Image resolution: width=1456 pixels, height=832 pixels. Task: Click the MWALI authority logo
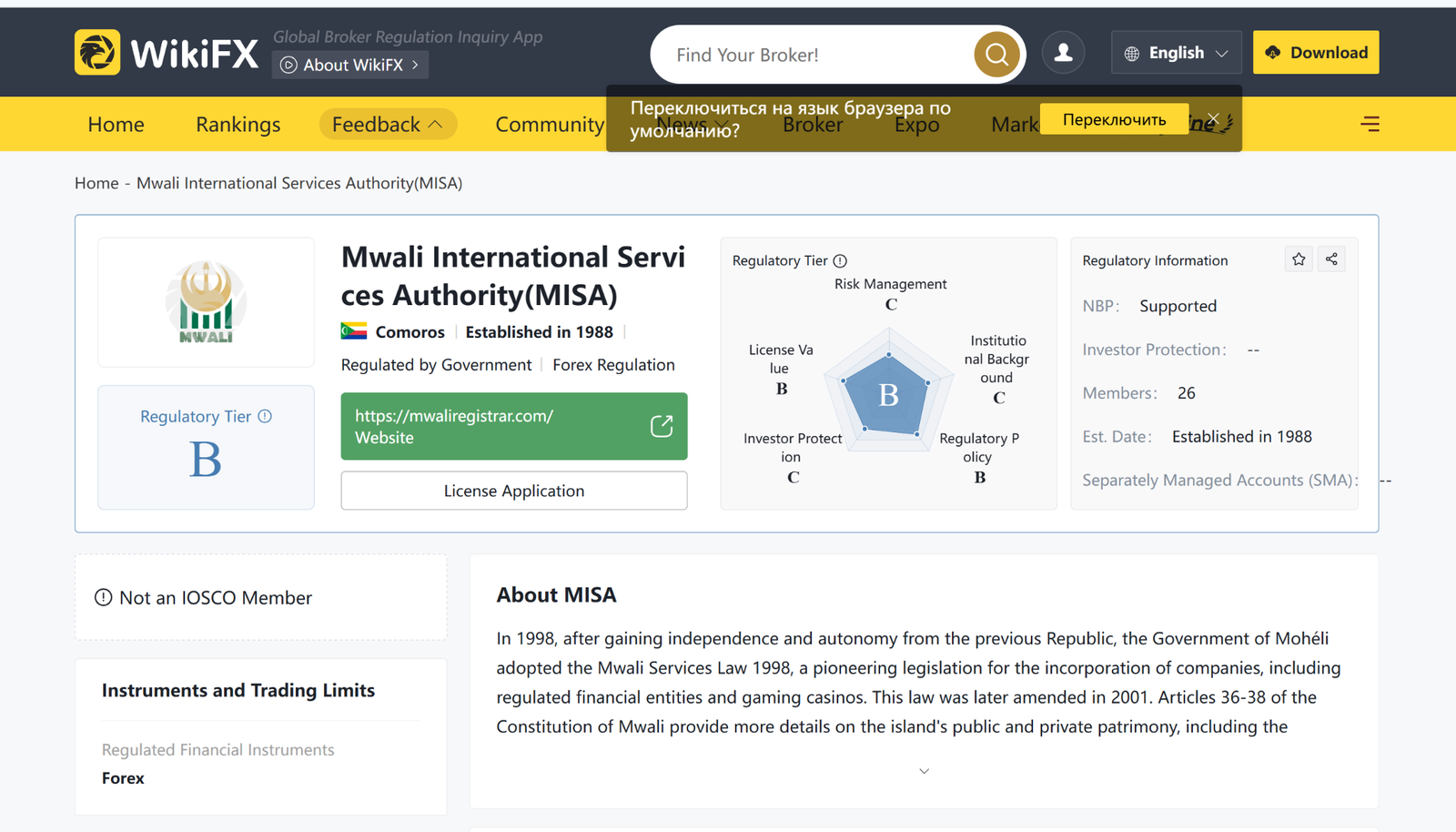(206, 302)
